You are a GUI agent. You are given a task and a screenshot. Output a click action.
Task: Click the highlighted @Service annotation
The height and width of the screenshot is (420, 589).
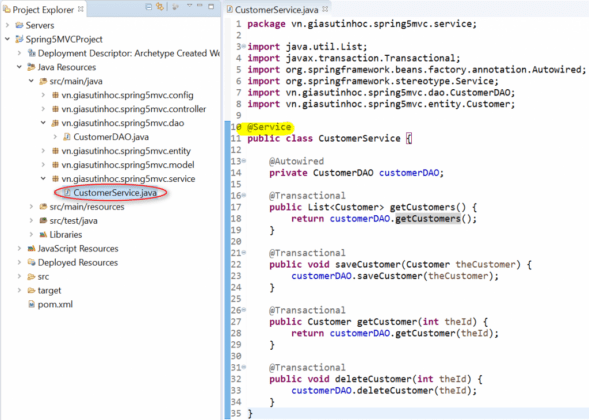(x=269, y=127)
